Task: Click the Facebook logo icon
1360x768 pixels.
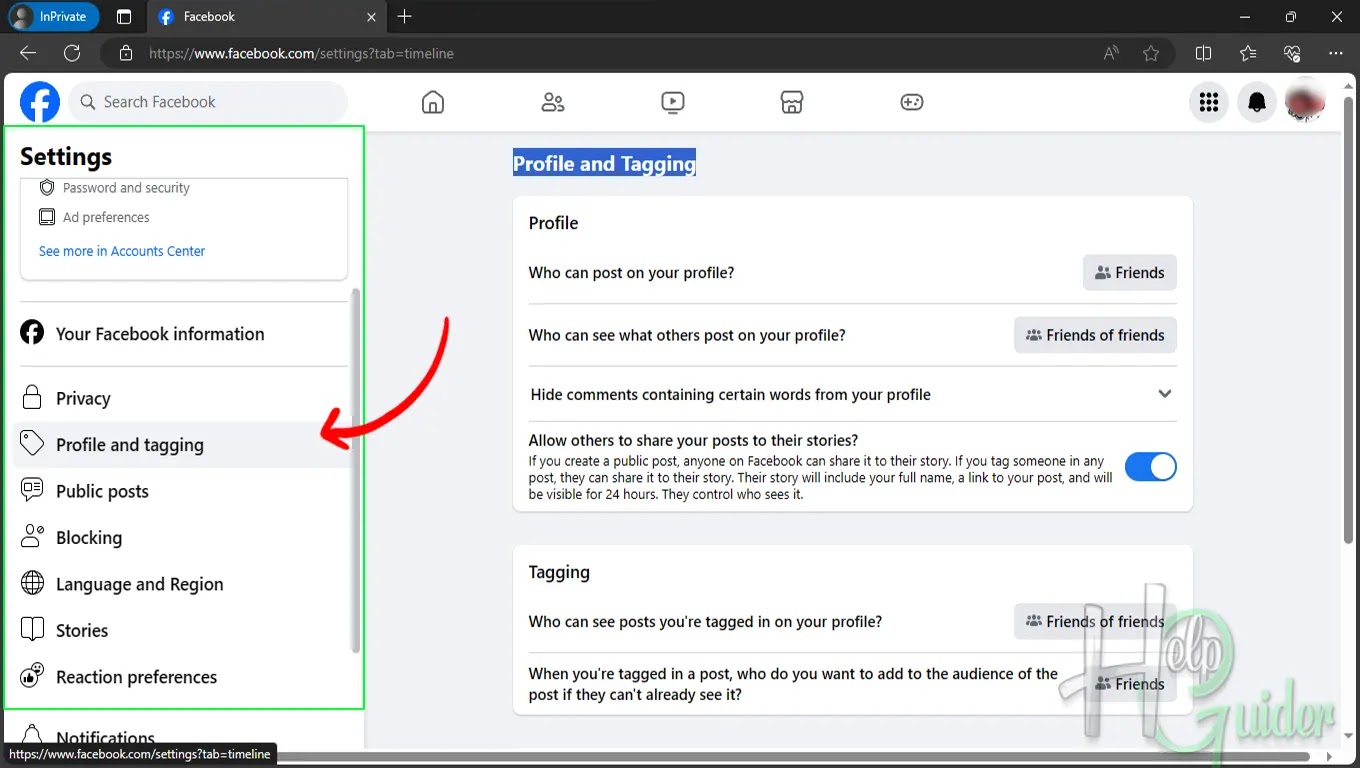Action: [x=40, y=102]
